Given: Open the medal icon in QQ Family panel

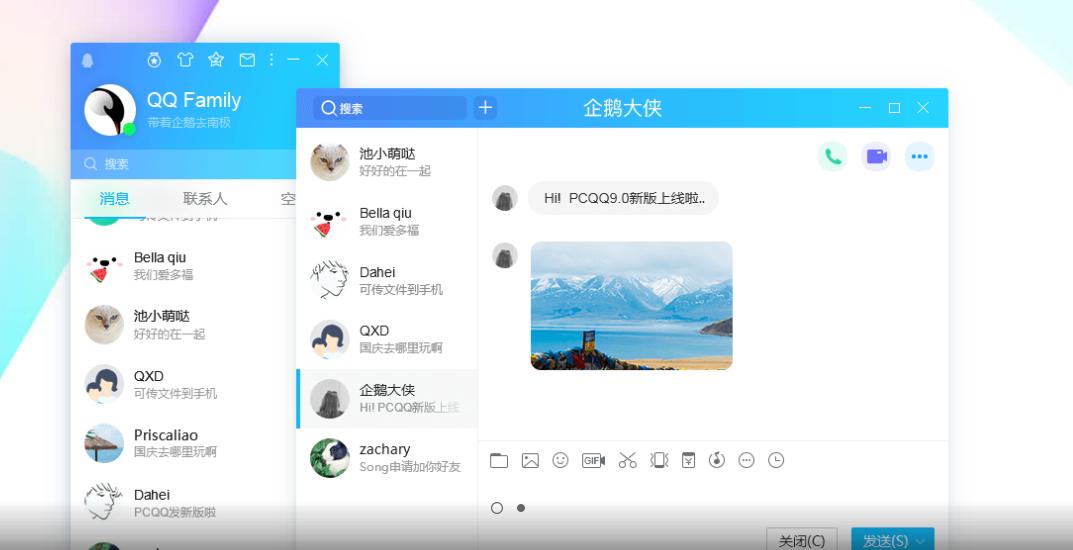Looking at the screenshot, I should pos(155,60).
